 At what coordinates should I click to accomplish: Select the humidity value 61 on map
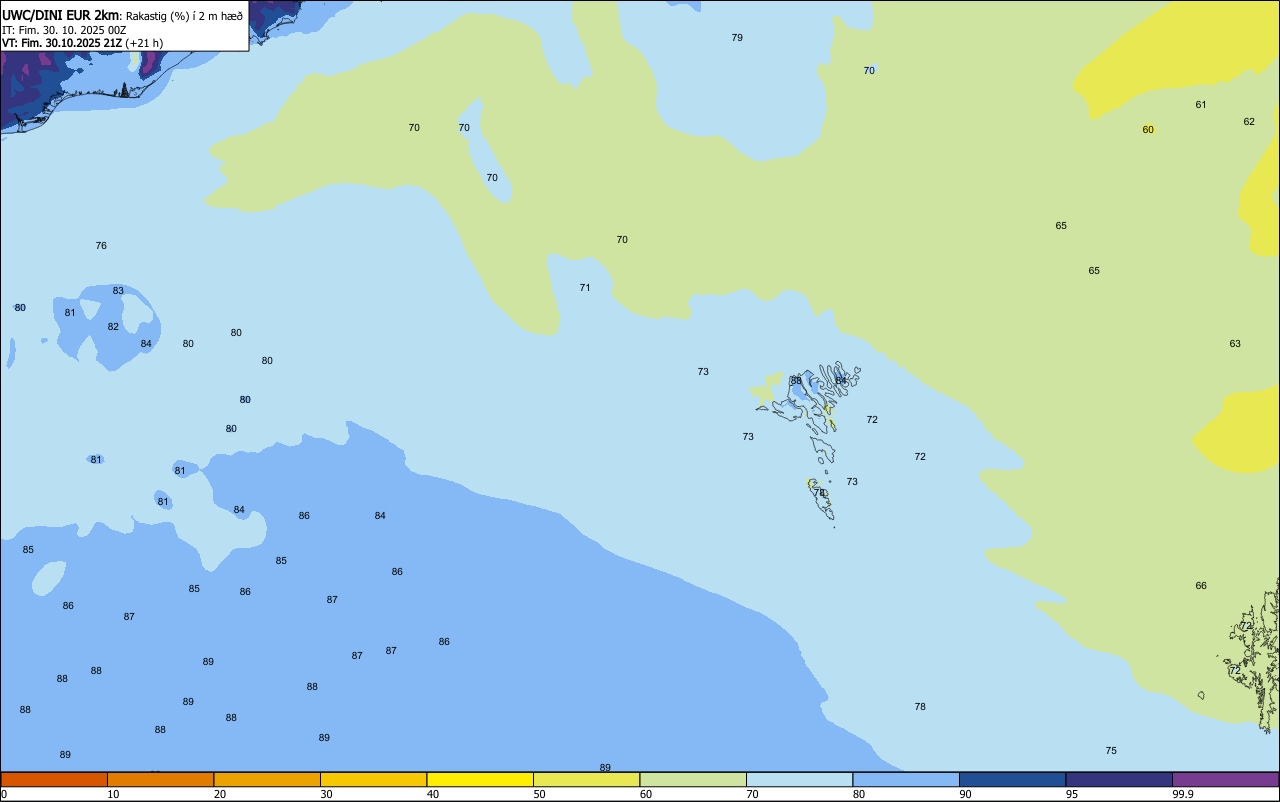pos(1201,105)
